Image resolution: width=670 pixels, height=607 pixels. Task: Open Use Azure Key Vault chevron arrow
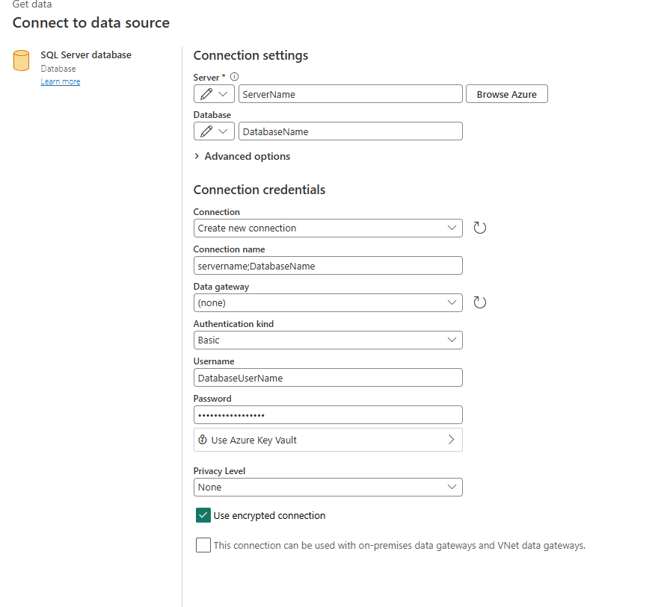click(451, 440)
